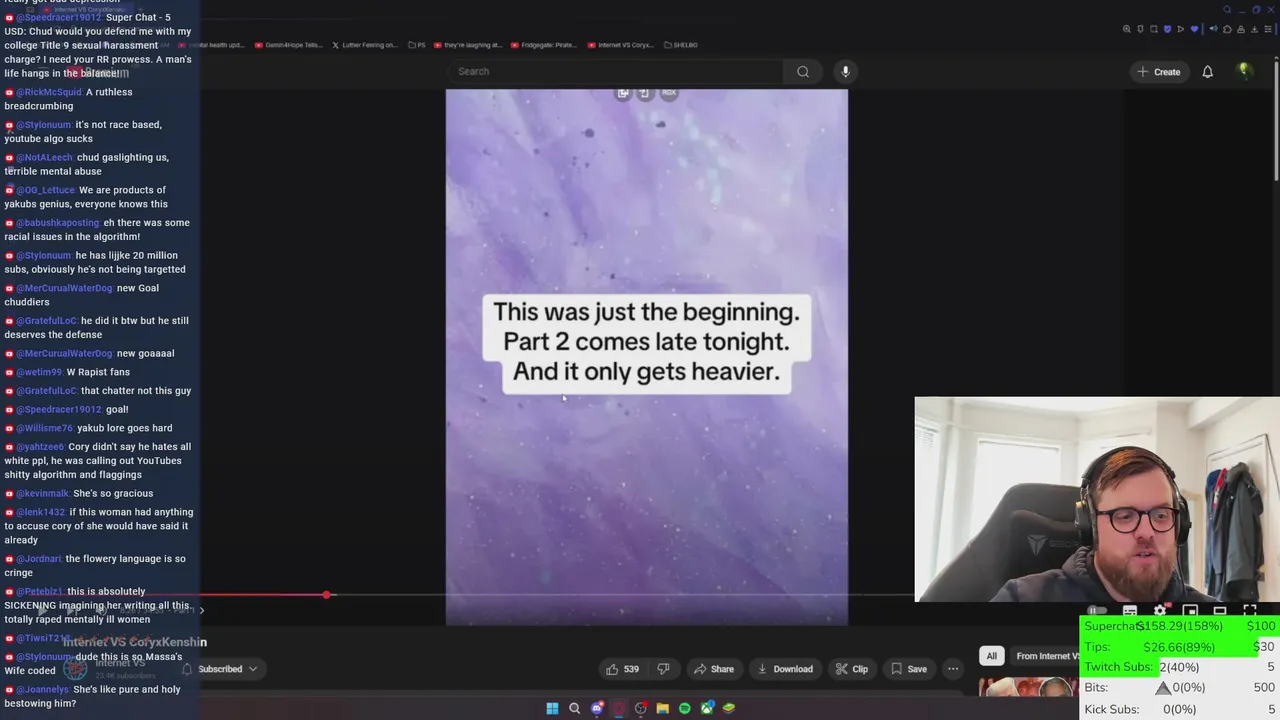The width and height of the screenshot is (1280, 720).
Task: Save the video to a playlist
Action: coord(909,669)
